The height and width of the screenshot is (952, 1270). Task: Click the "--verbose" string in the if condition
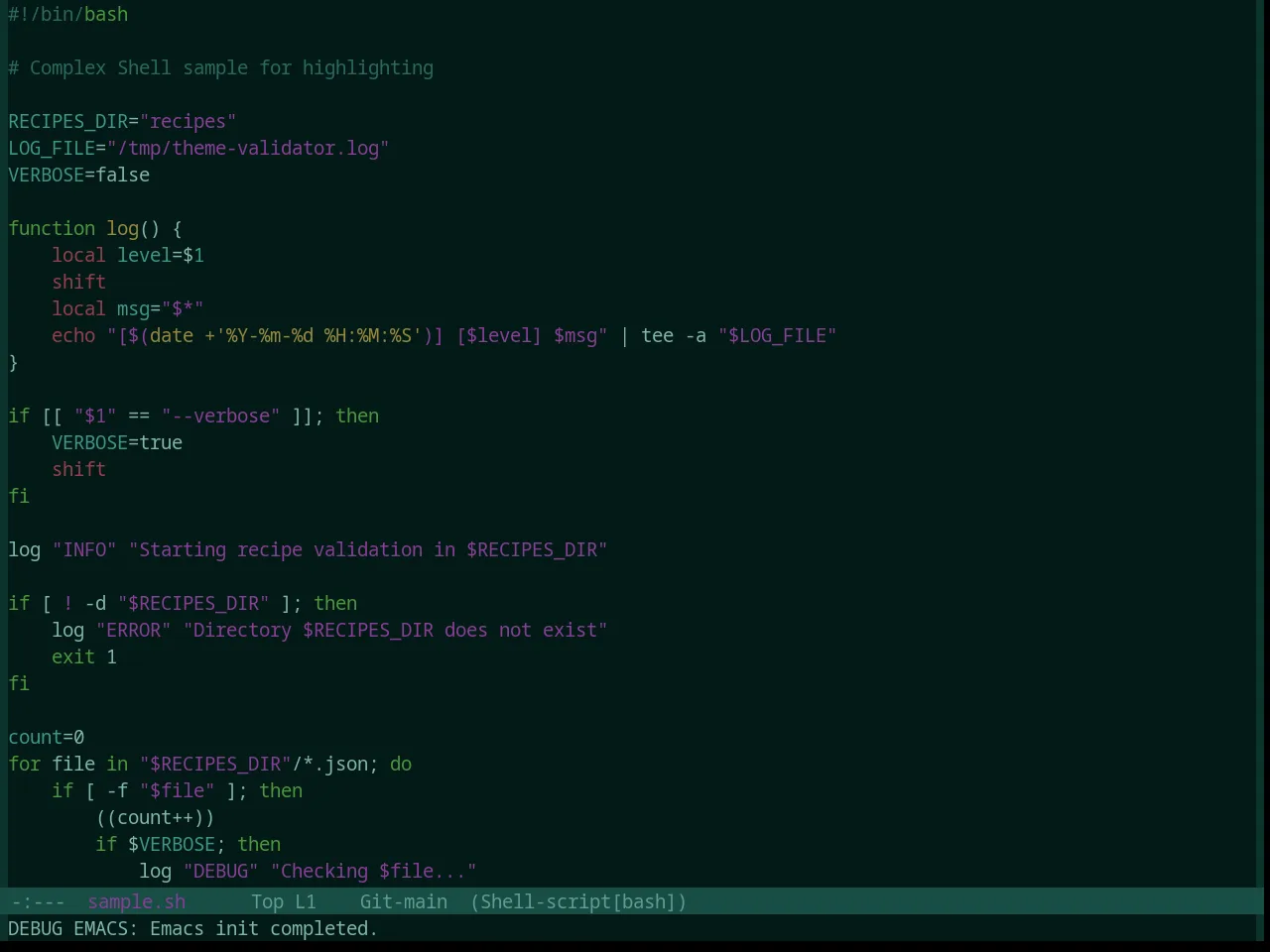(x=221, y=416)
